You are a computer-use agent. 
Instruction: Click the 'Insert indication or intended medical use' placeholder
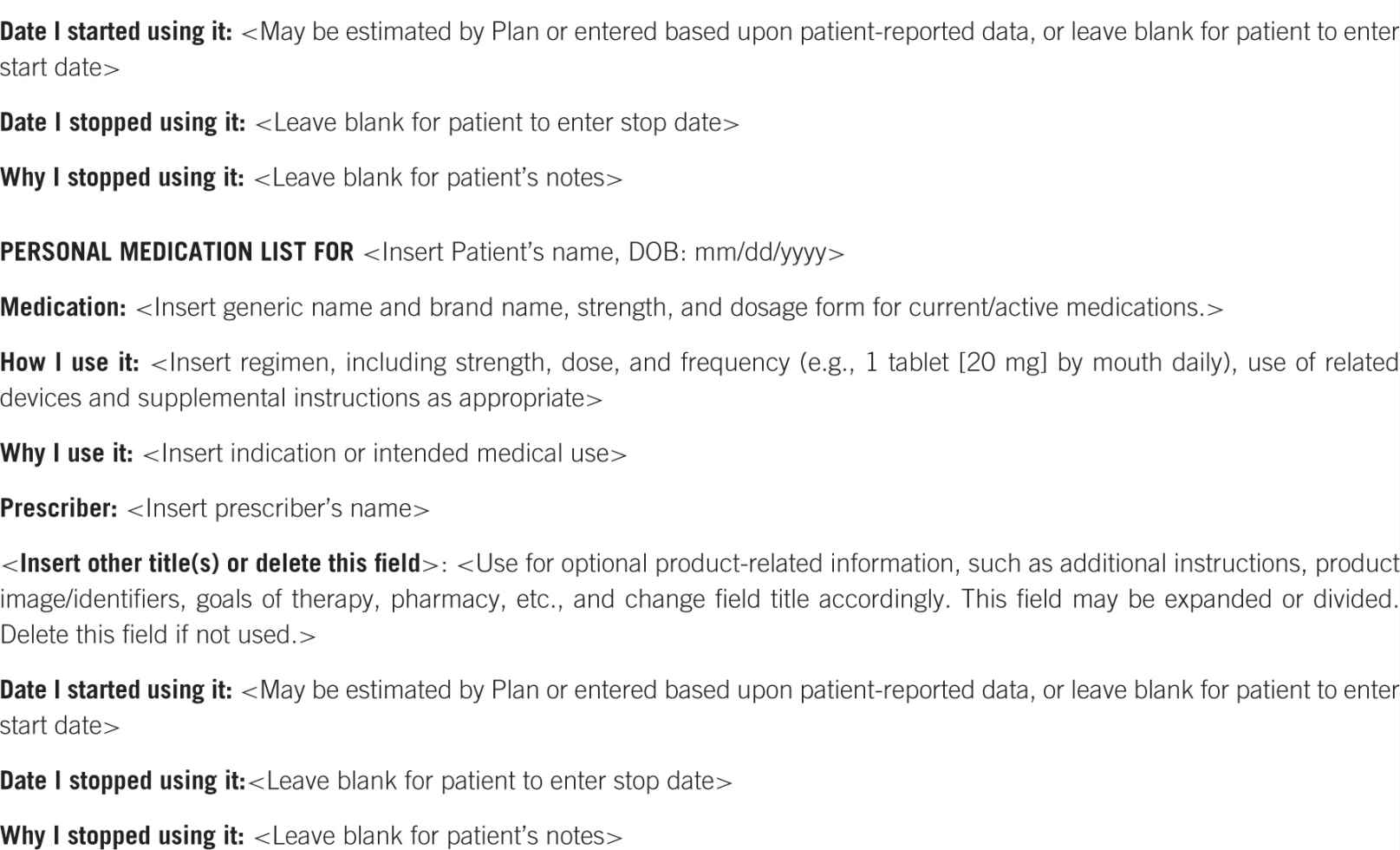[383, 453]
